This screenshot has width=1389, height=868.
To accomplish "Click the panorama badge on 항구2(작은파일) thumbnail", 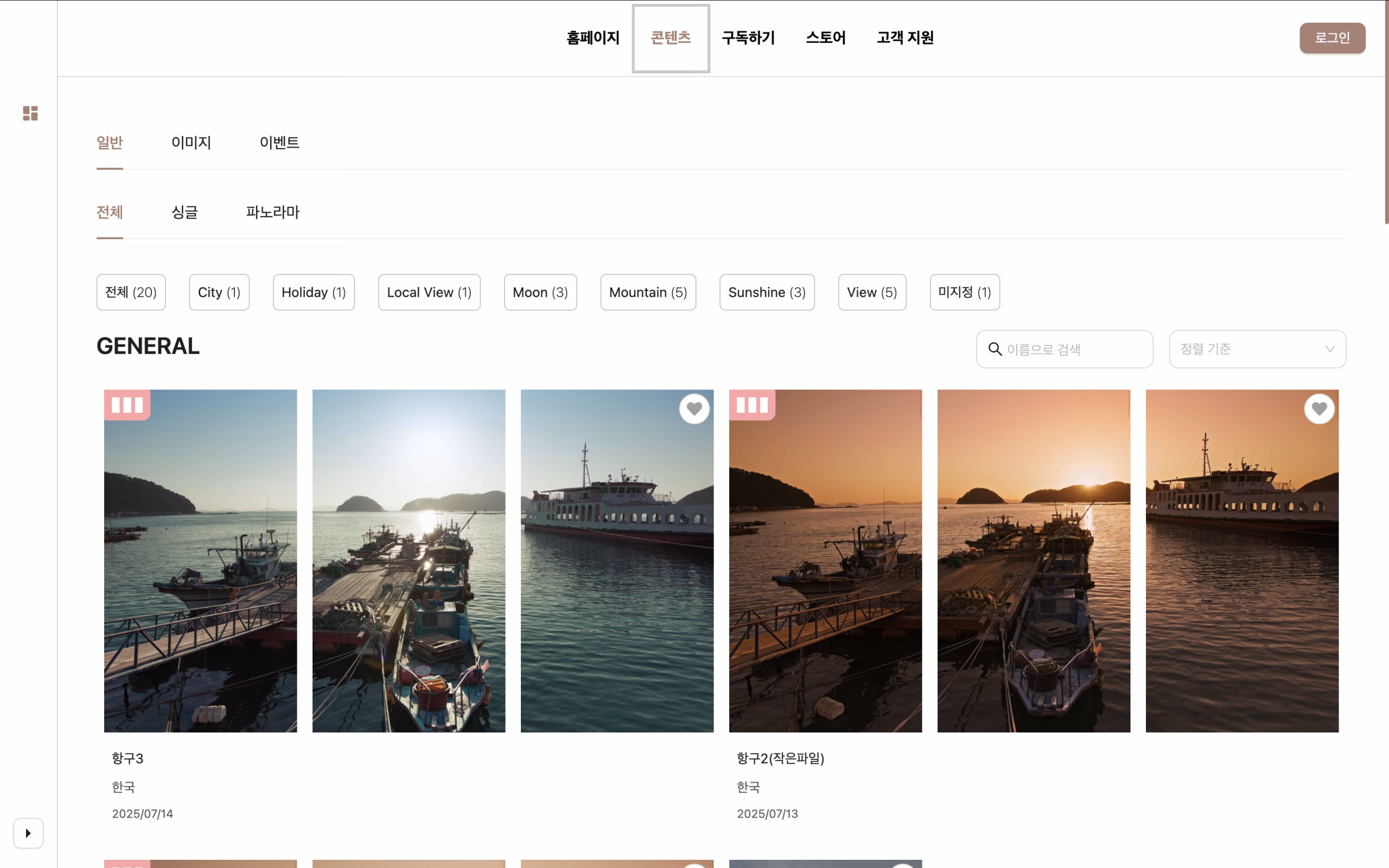I will [x=752, y=405].
